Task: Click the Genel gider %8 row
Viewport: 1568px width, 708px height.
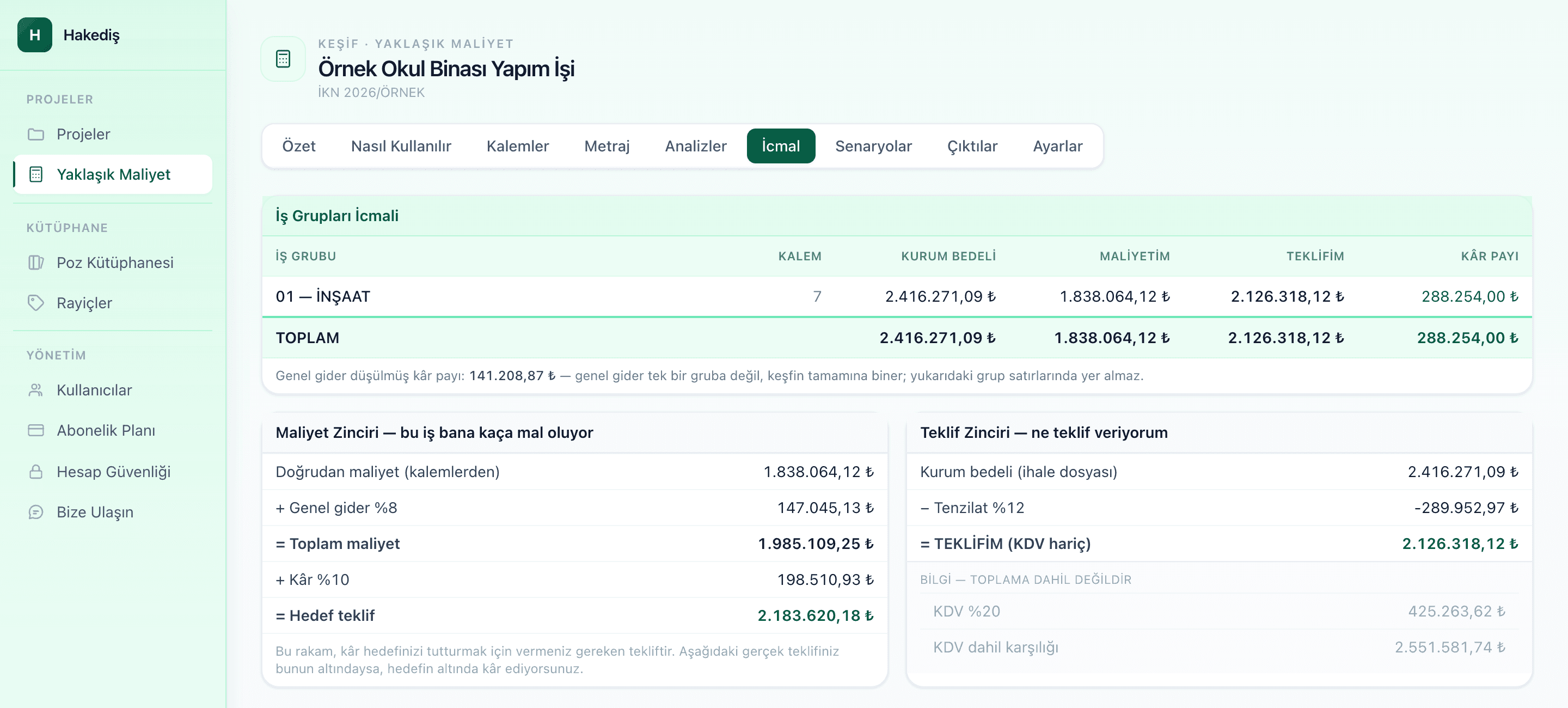Action: (x=574, y=508)
